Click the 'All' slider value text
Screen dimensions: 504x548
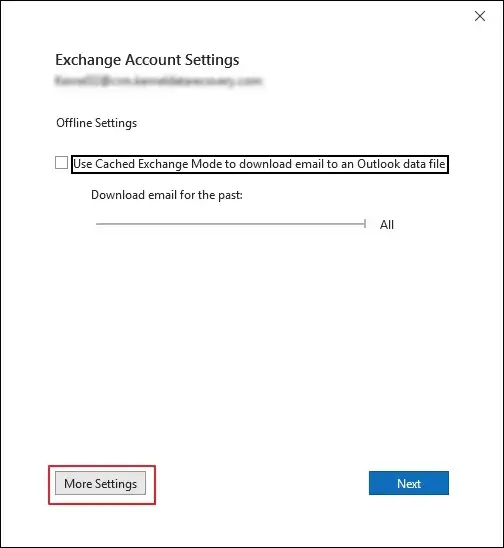(387, 224)
